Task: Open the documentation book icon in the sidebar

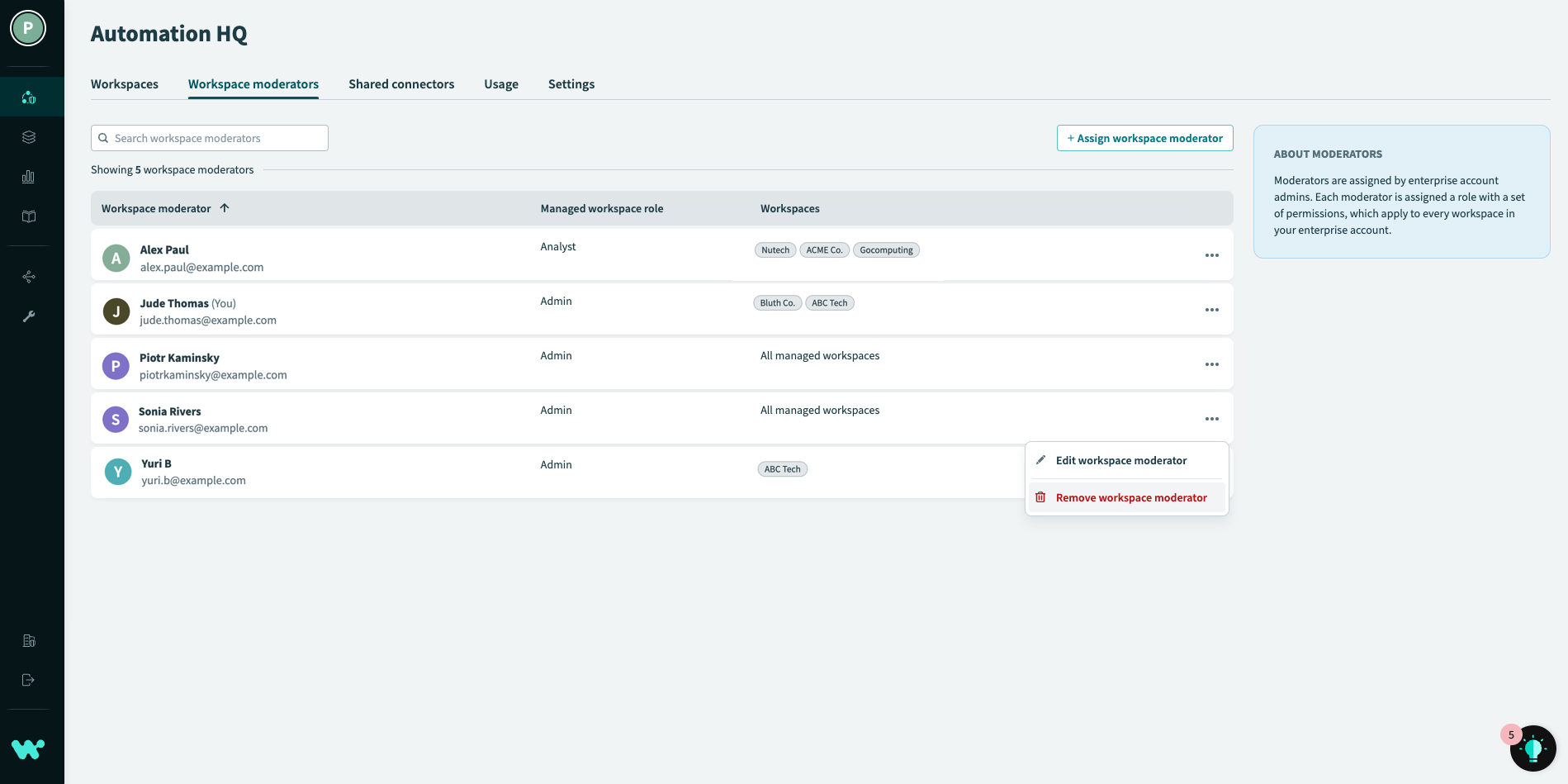Action: (29, 216)
